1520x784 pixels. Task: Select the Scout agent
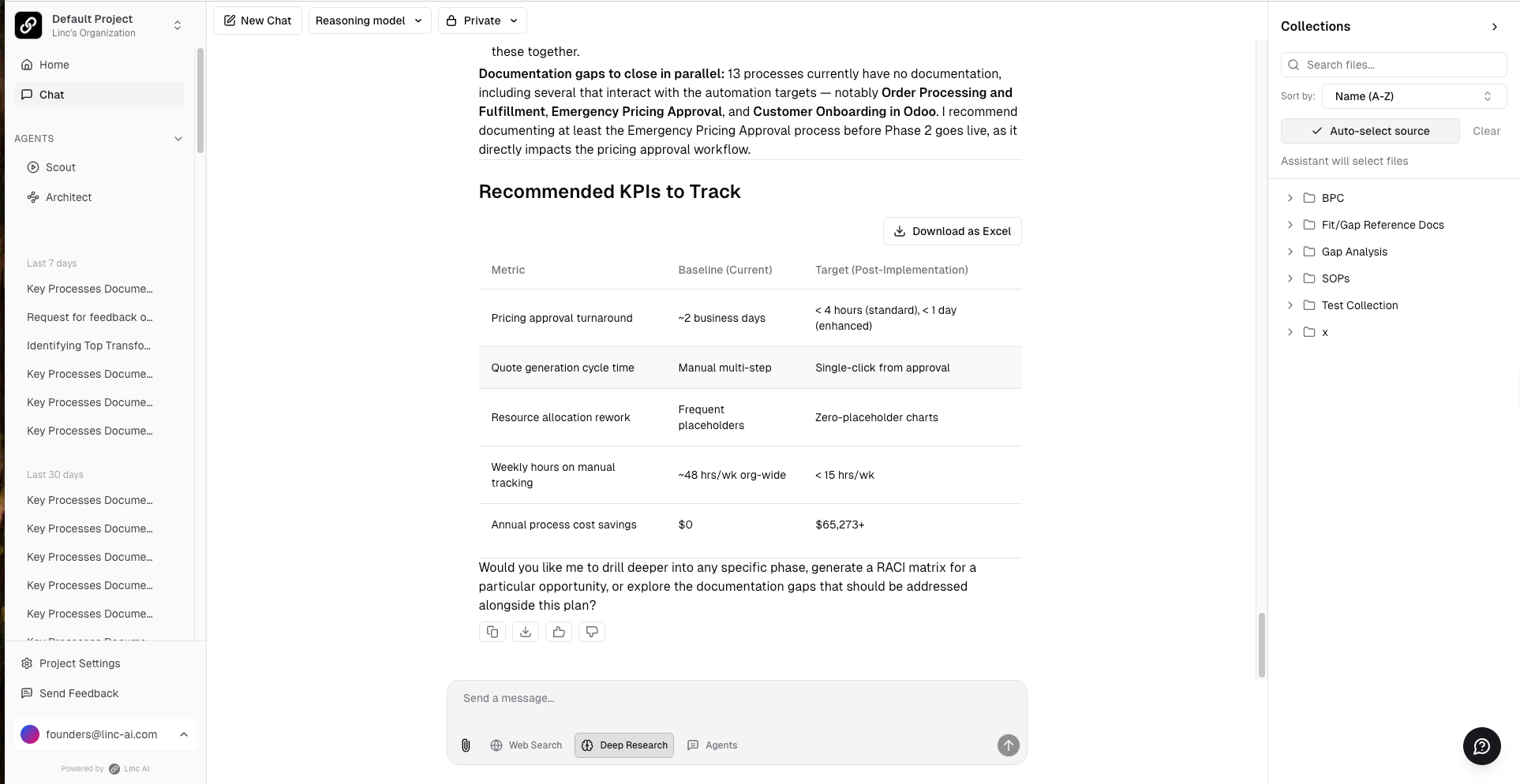[x=61, y=167]
